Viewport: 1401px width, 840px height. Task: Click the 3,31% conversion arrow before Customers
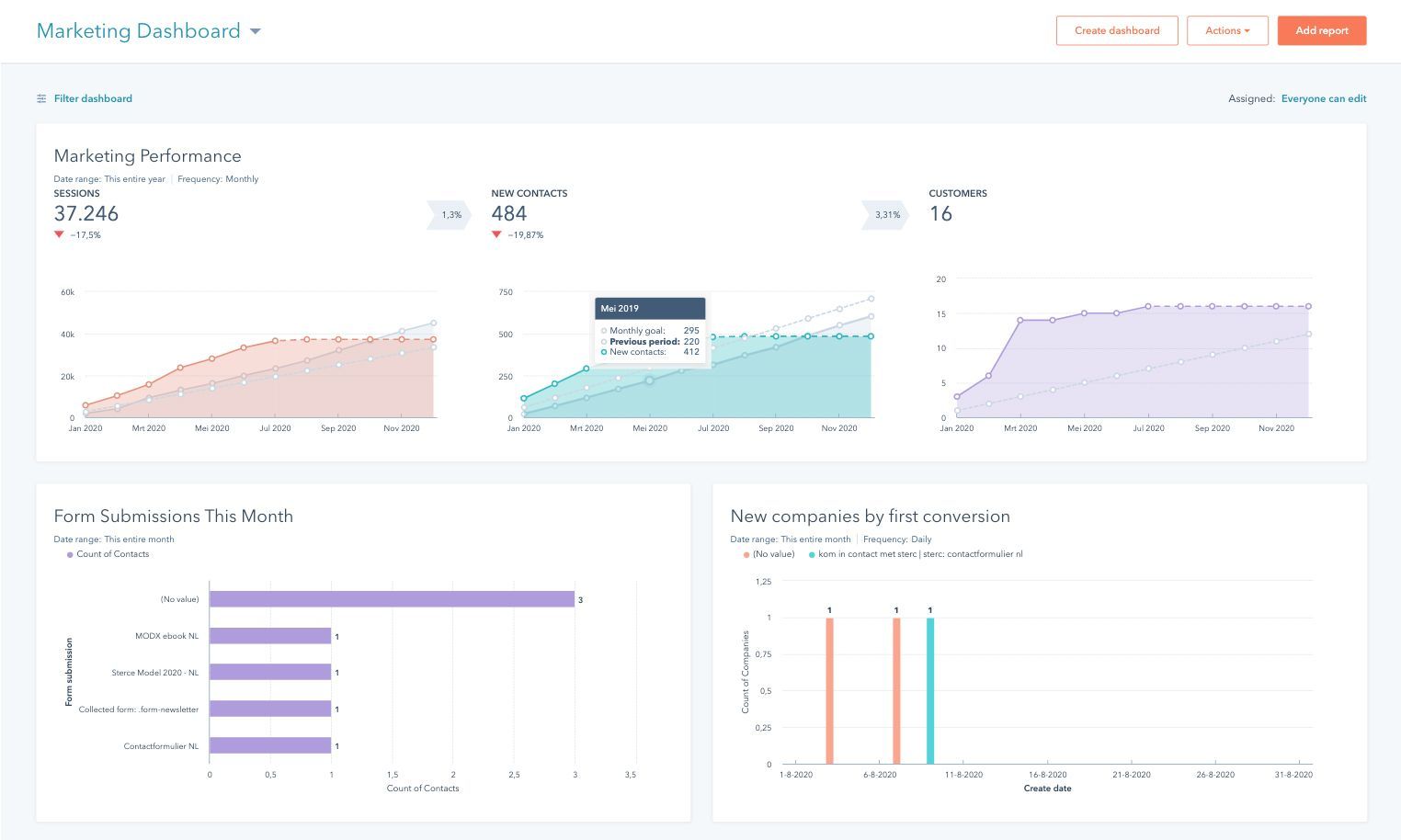pos(885,214)
